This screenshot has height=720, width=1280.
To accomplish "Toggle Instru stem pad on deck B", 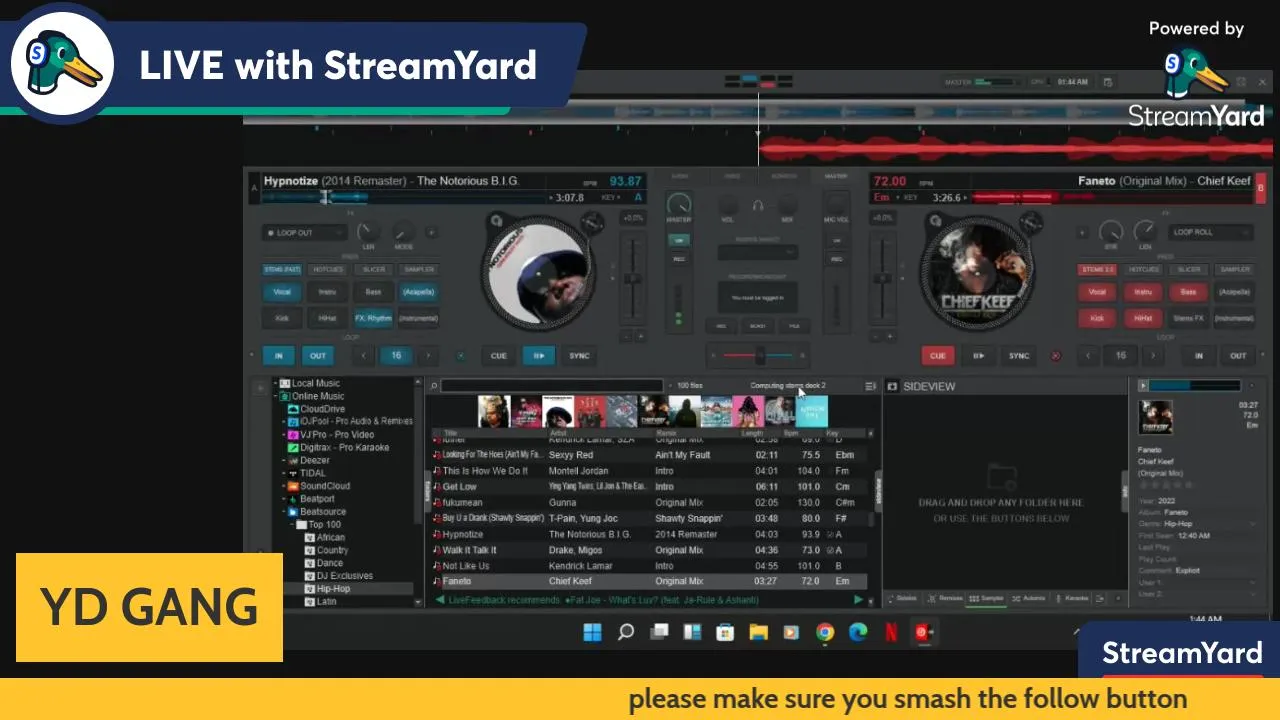I will [1143, 292].
